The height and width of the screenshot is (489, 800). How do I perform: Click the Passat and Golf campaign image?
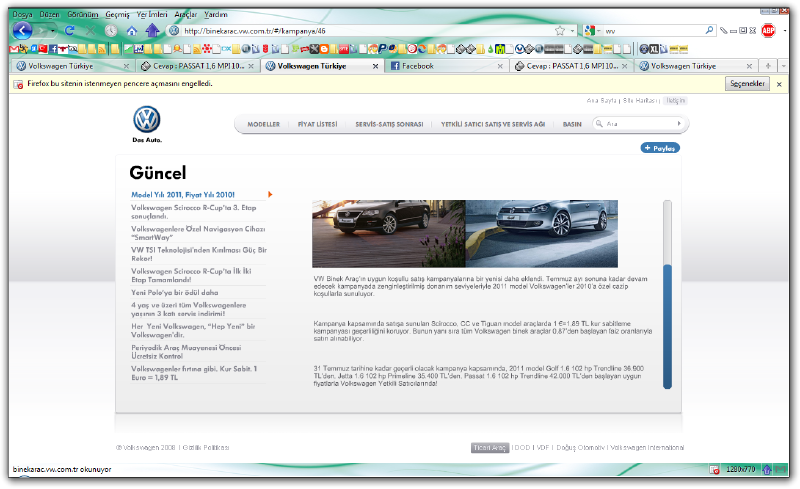(465, 234)
